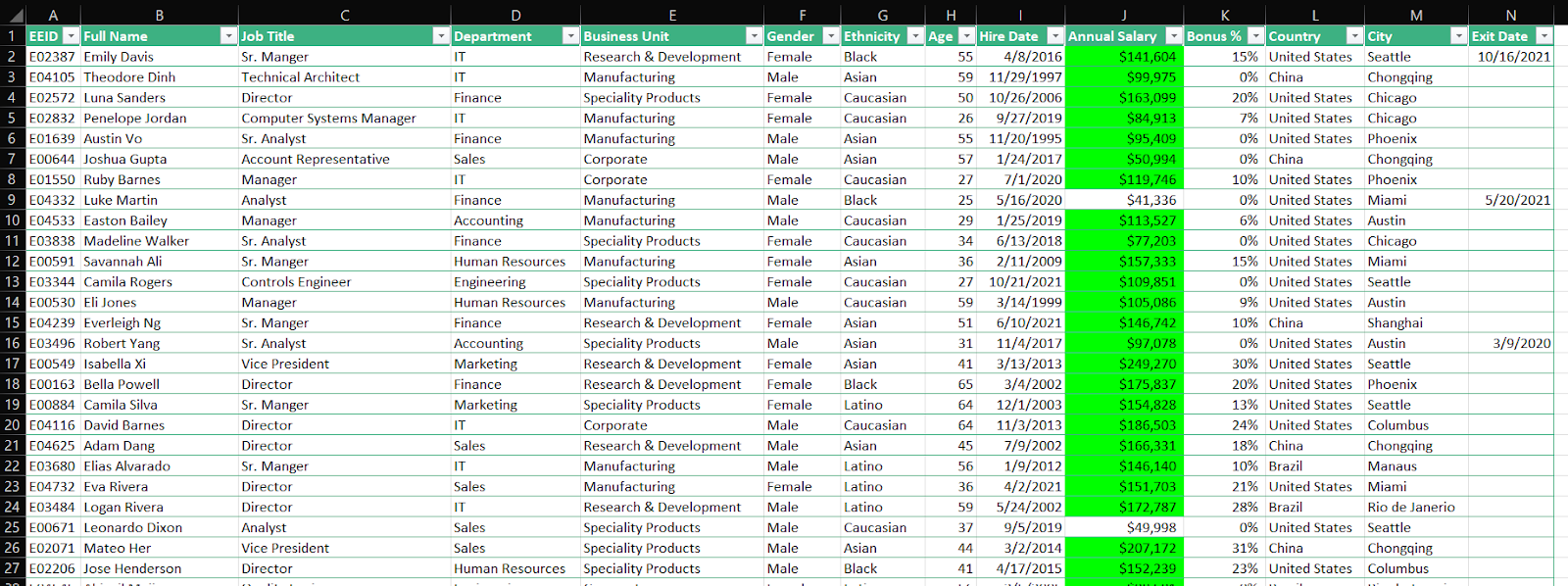This screenshot has width=1568, height=586.
Task: Select column E by its header letter
Action: click(x=671, y=15)
